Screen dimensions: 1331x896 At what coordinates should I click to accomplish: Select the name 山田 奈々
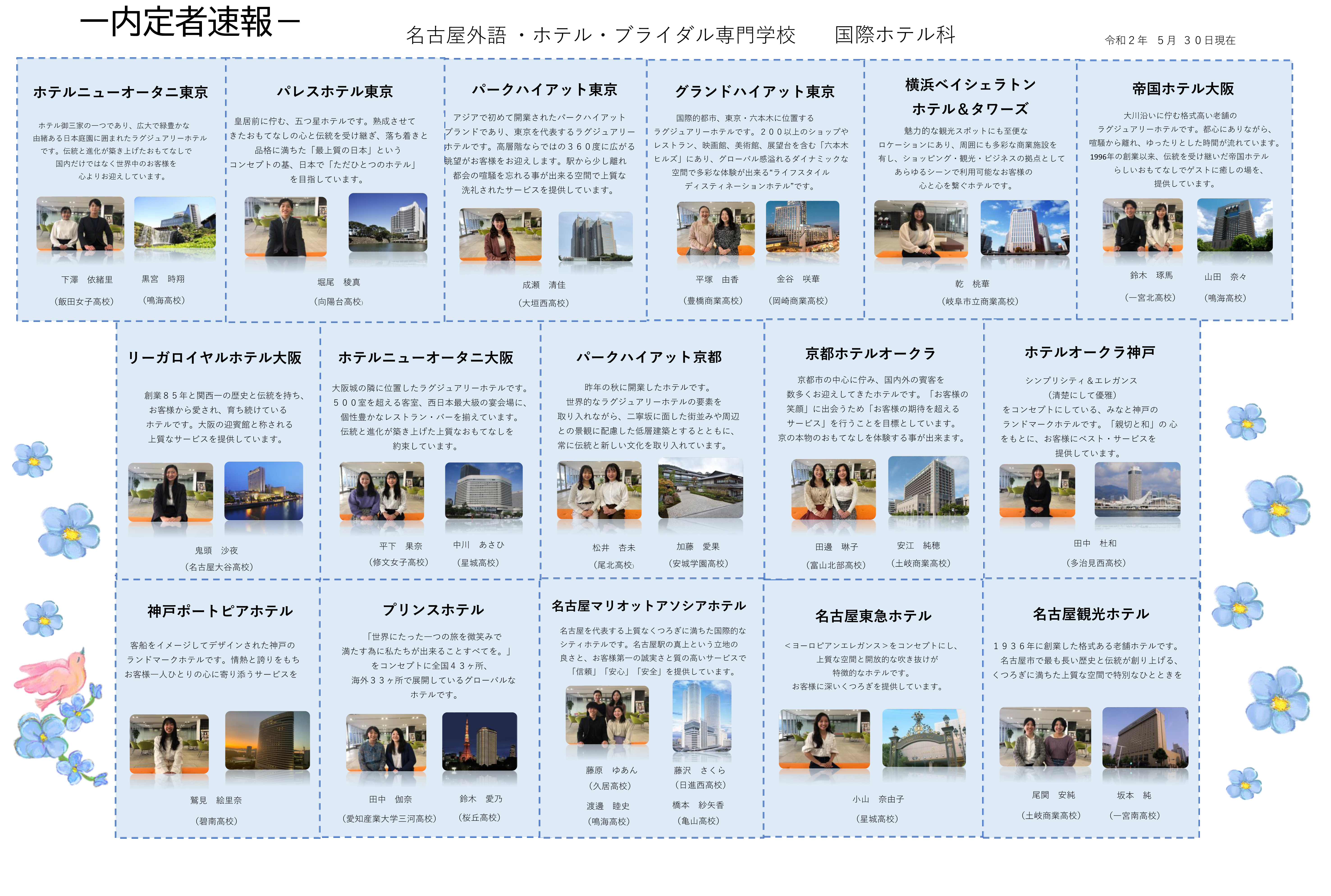pos(1225,277)
